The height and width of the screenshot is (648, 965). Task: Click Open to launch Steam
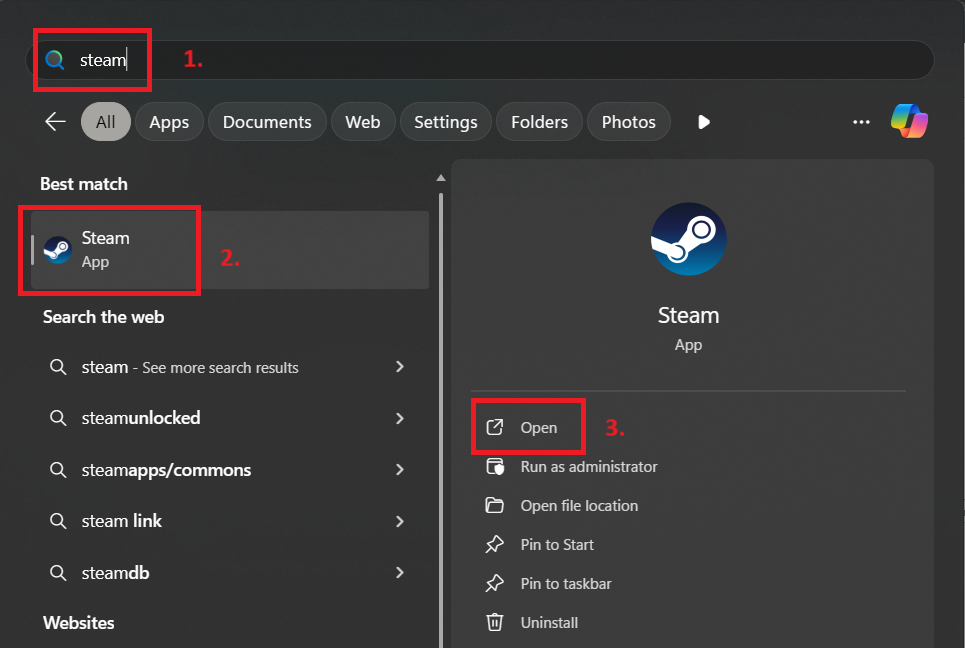coord(527,426)
